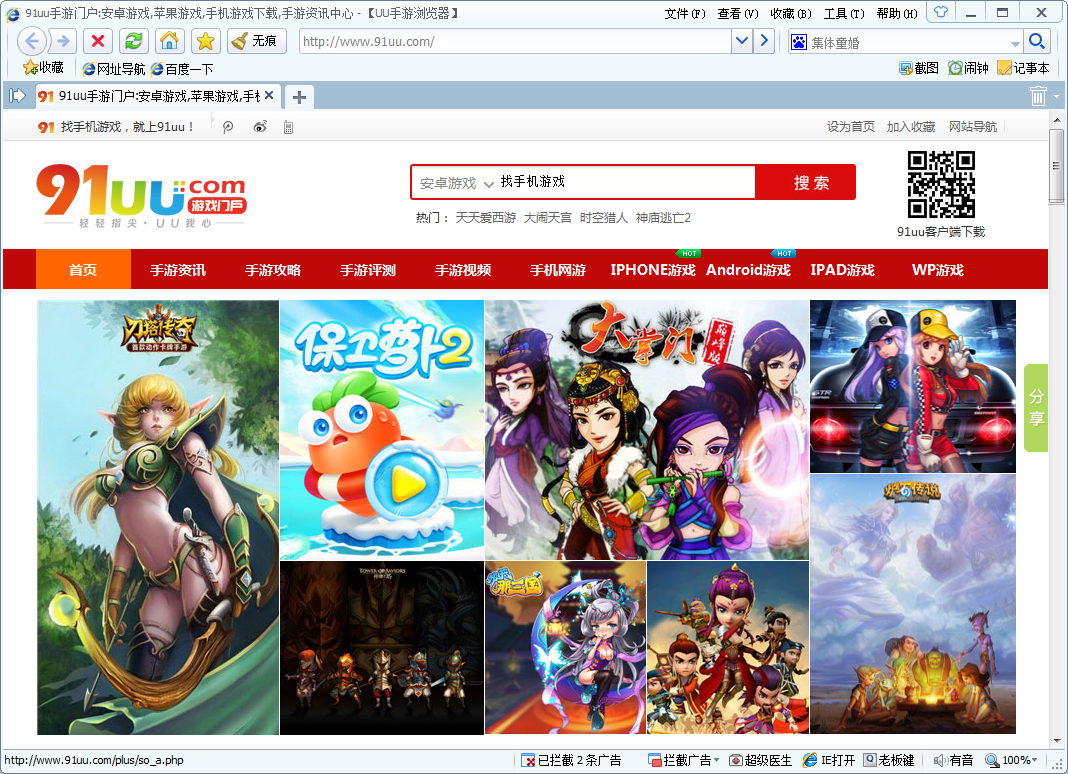The height and width of the screenshot is (774, 1068).
Task: Run a search with the magnifier icon
Action: [x=1037, y=42]
